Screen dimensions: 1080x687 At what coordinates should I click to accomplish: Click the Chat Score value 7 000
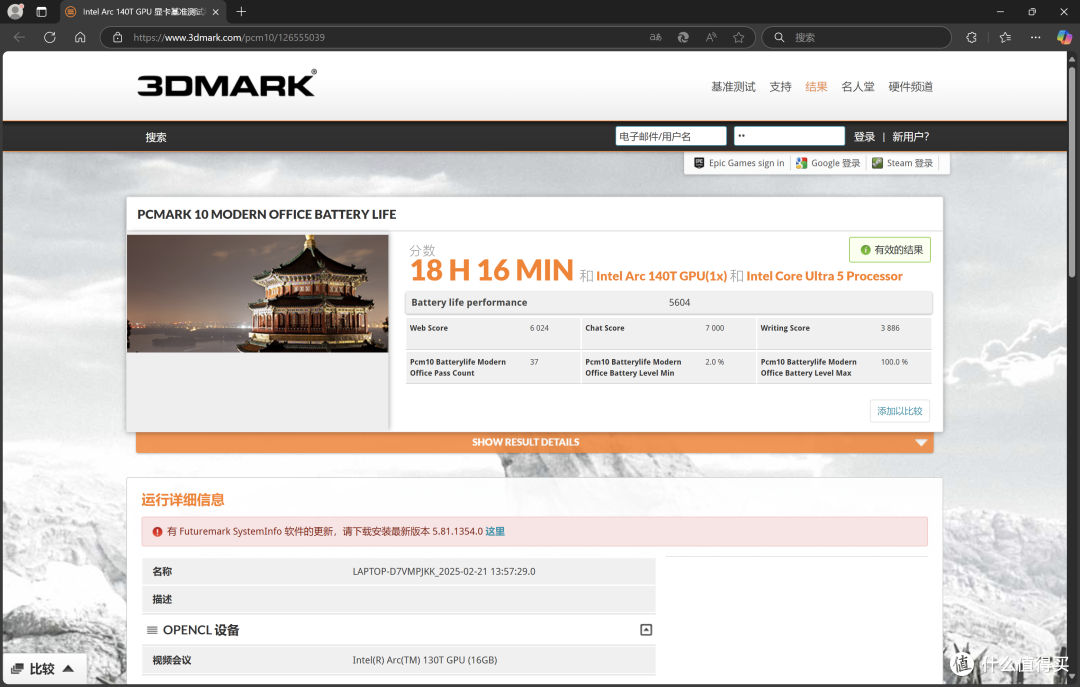(714, 328)
